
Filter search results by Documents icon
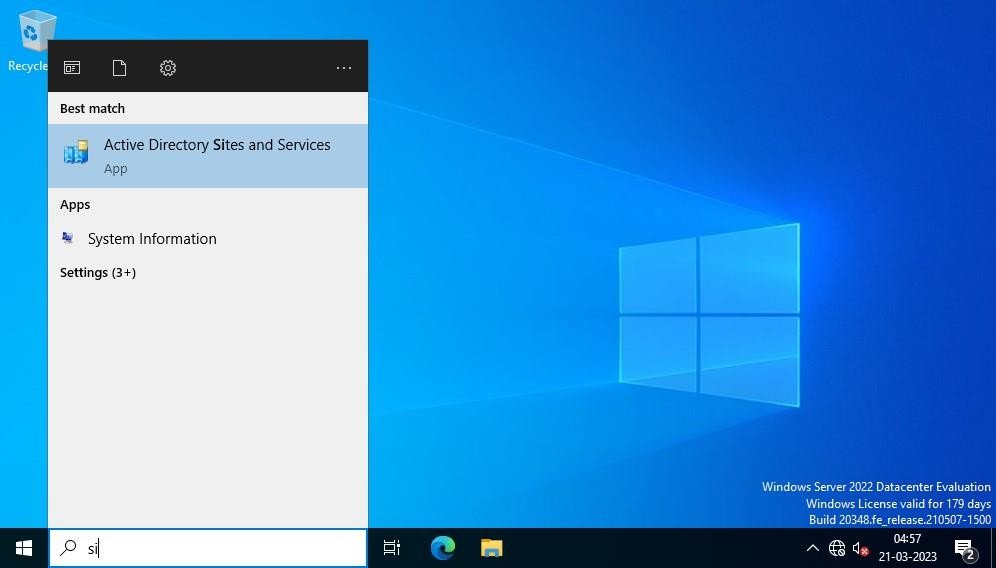[x=119, y=68]
